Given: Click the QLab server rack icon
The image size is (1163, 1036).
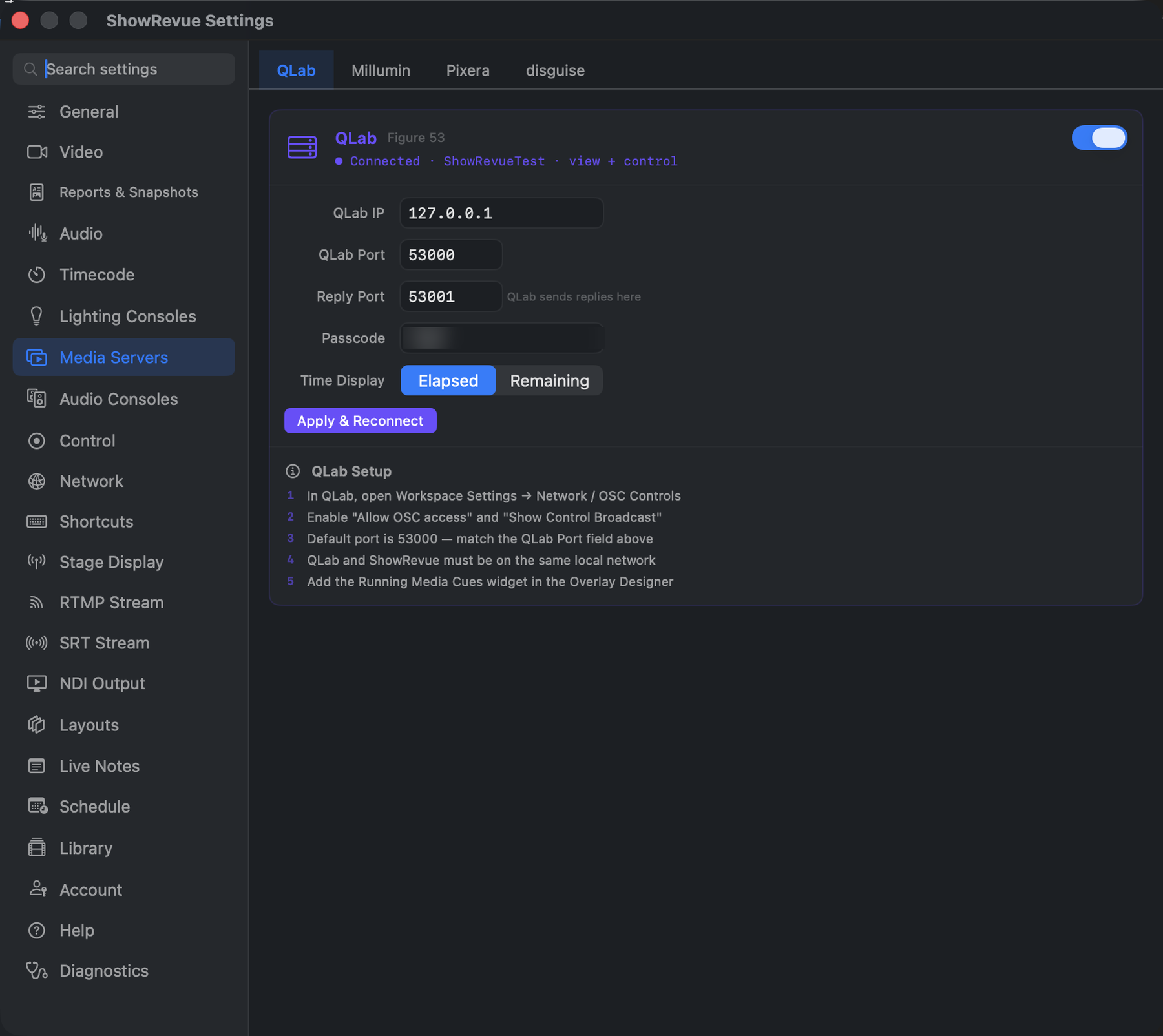Looking at the screenshot, I should 302,147.
